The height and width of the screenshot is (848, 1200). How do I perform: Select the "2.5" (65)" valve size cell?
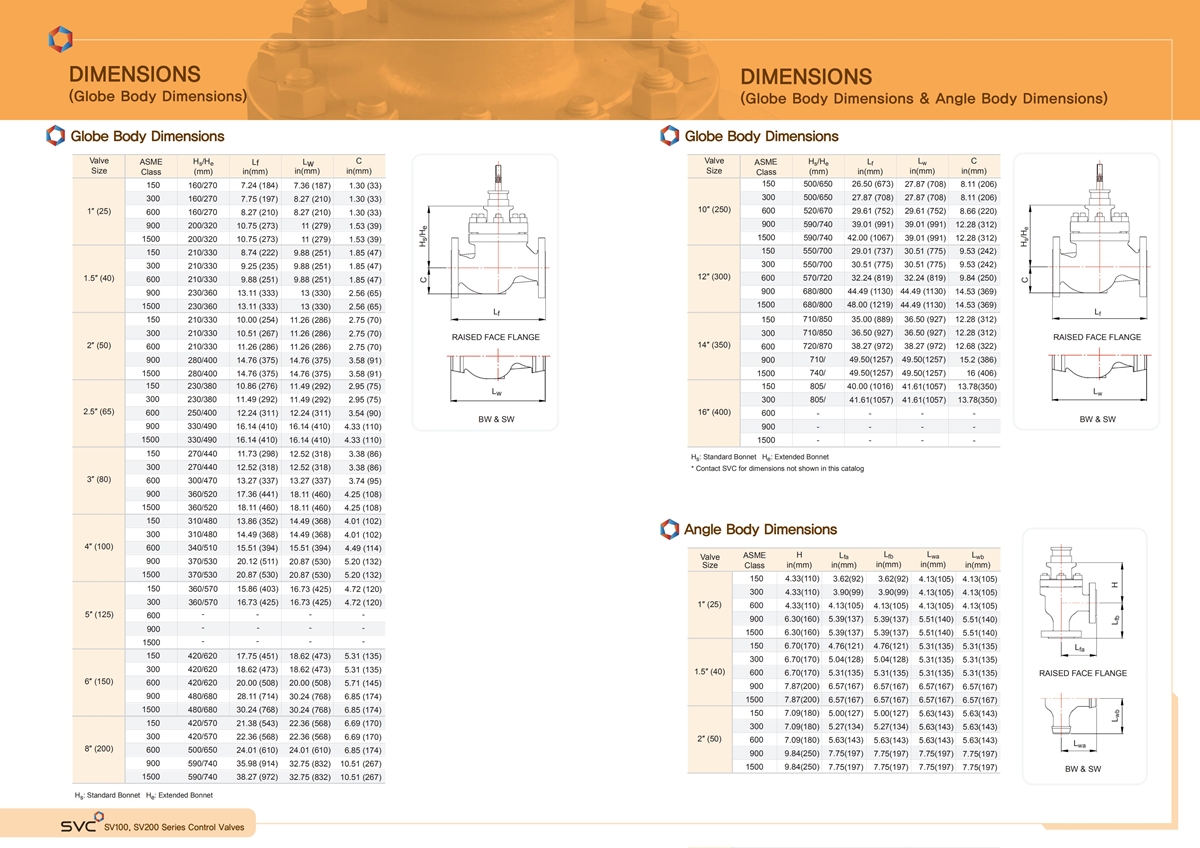[99, 412]
